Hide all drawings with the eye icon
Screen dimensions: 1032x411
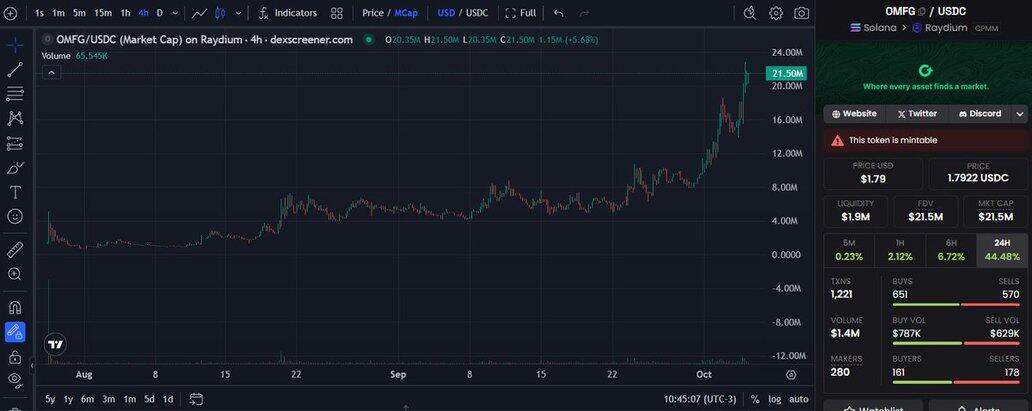click(15, 379)
